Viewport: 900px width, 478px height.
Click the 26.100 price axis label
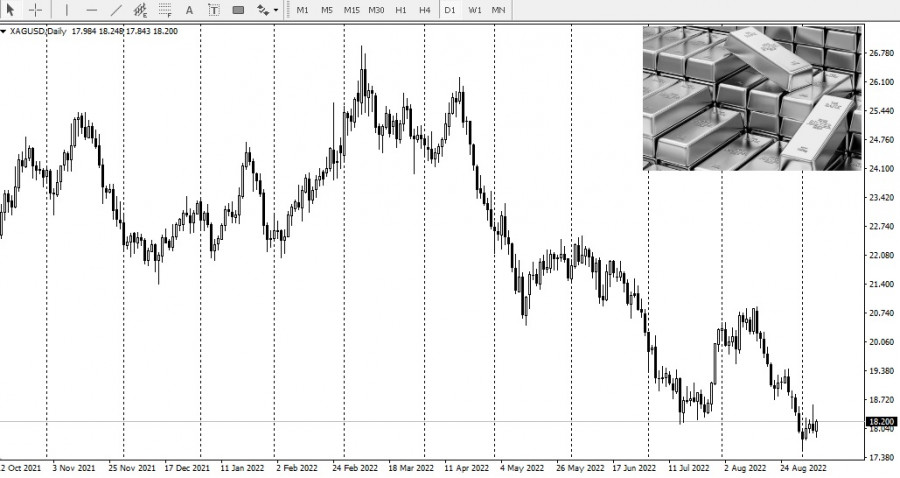(882, 82)
